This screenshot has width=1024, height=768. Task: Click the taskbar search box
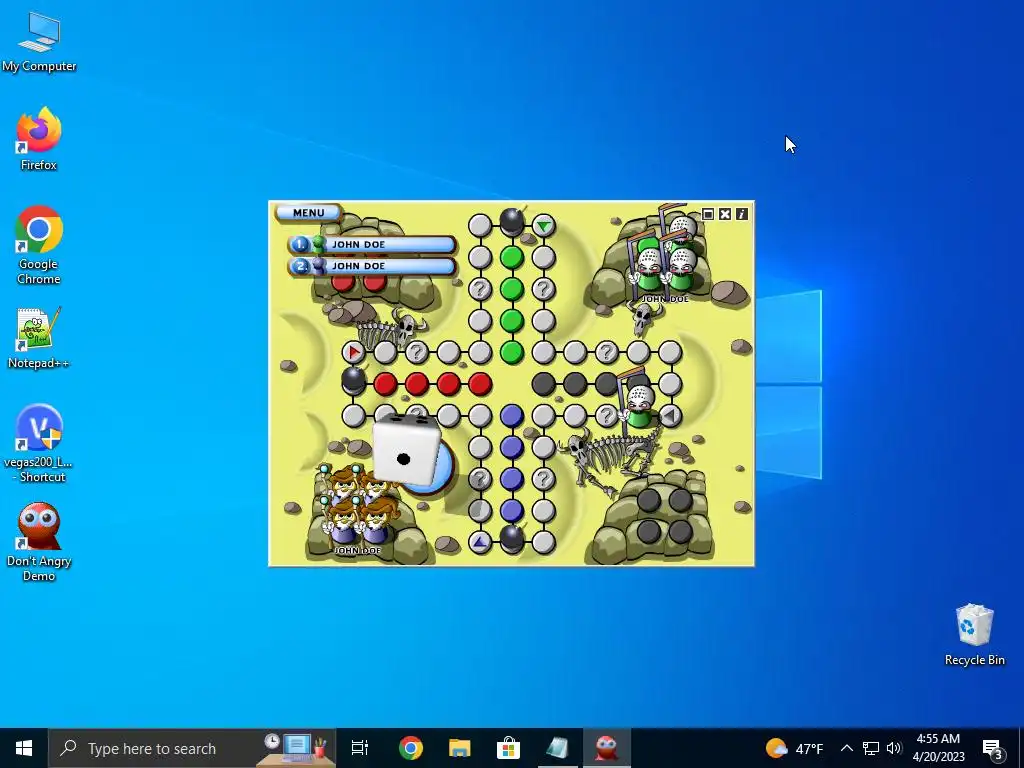tap(192, 748)
